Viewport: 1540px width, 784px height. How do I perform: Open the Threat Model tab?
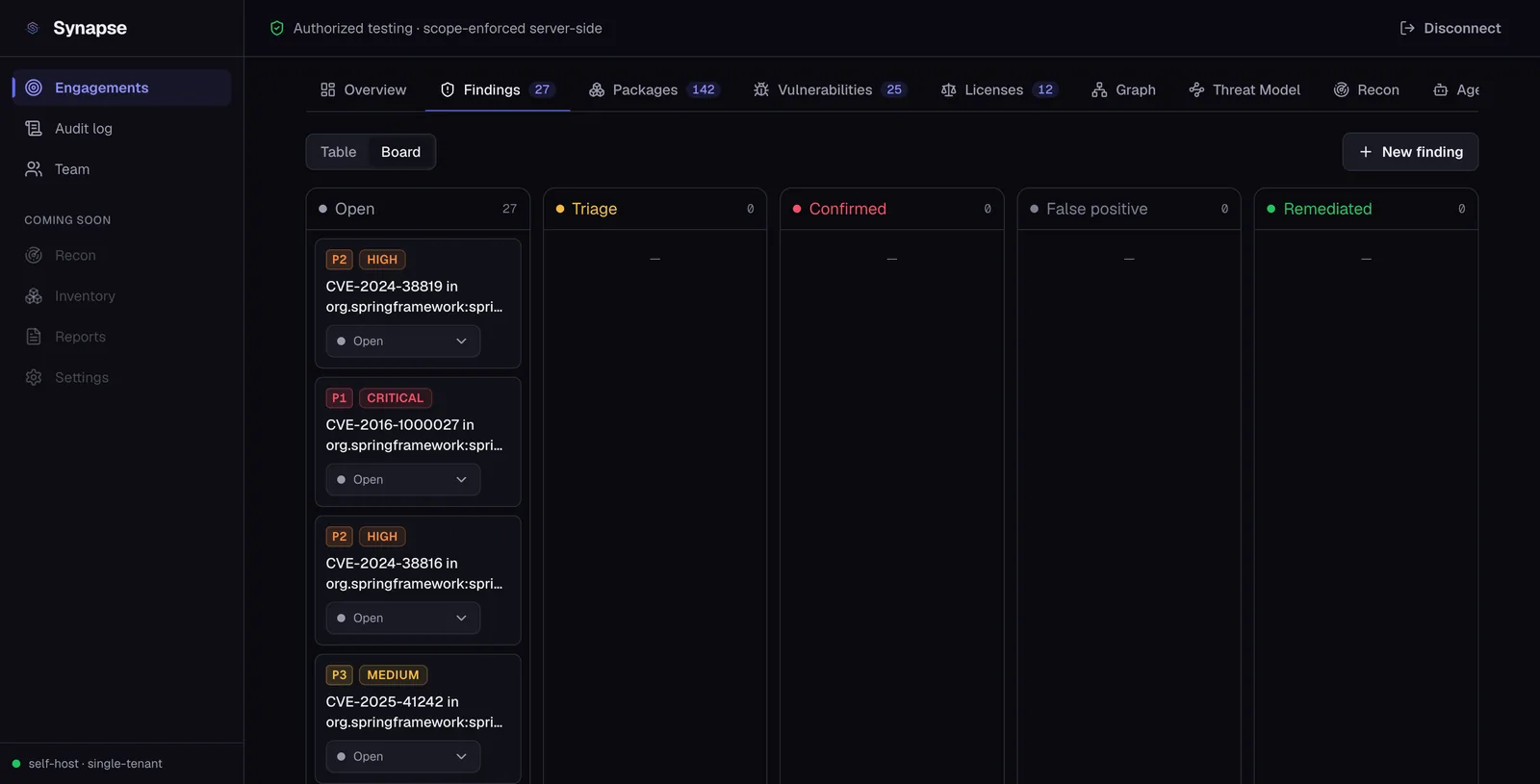1245,89
